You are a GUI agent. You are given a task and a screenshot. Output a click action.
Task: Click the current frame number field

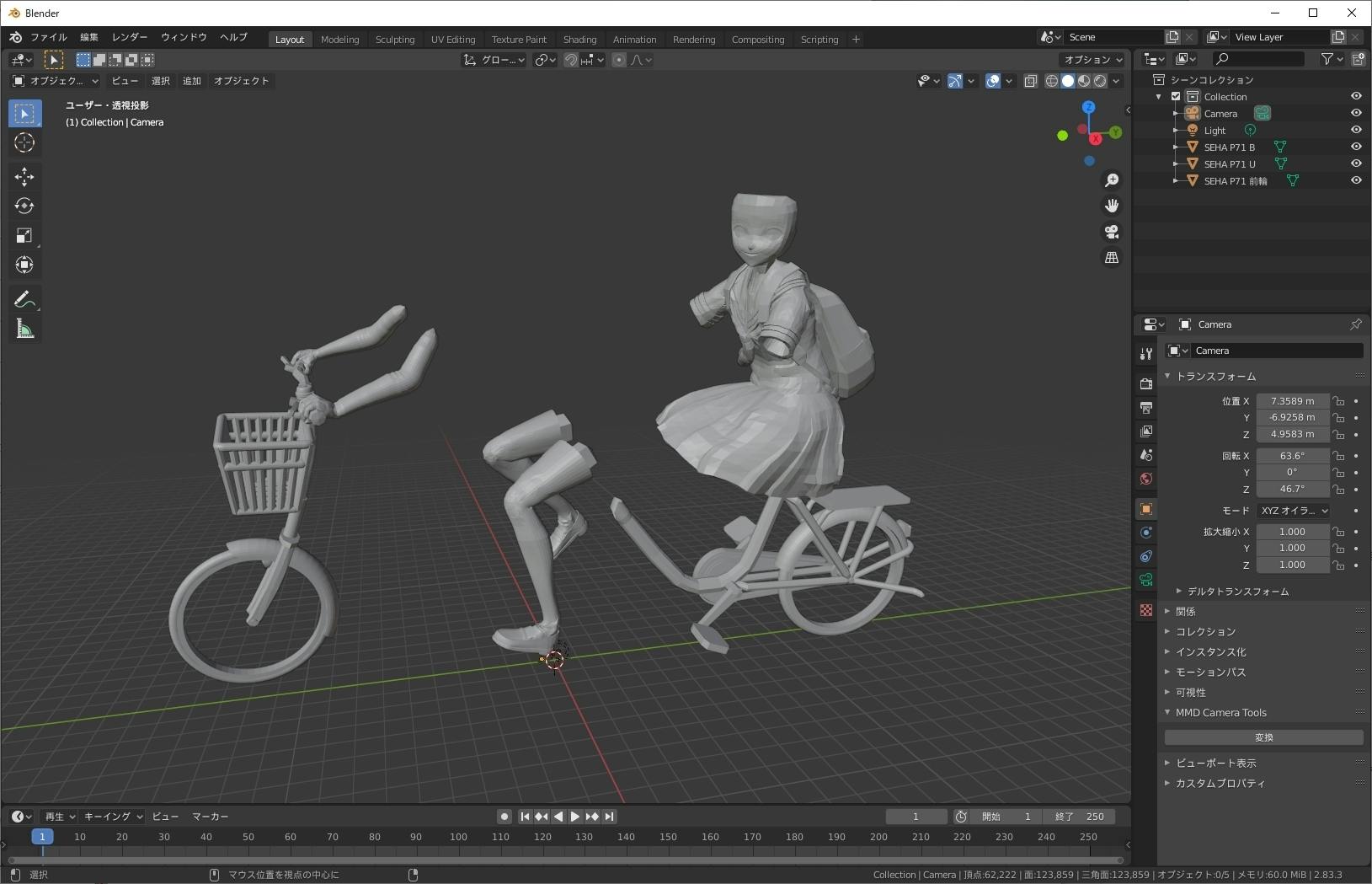tap(916, 817)
